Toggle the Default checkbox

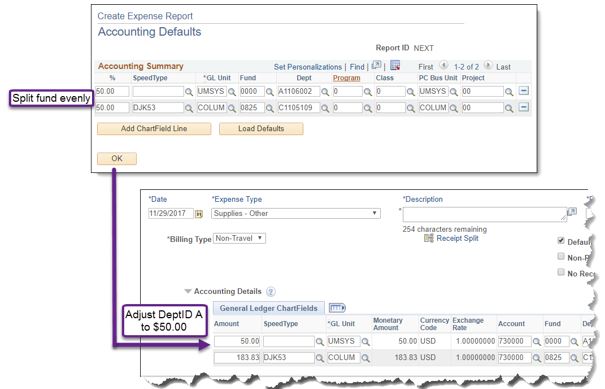[x=561, y=241]
